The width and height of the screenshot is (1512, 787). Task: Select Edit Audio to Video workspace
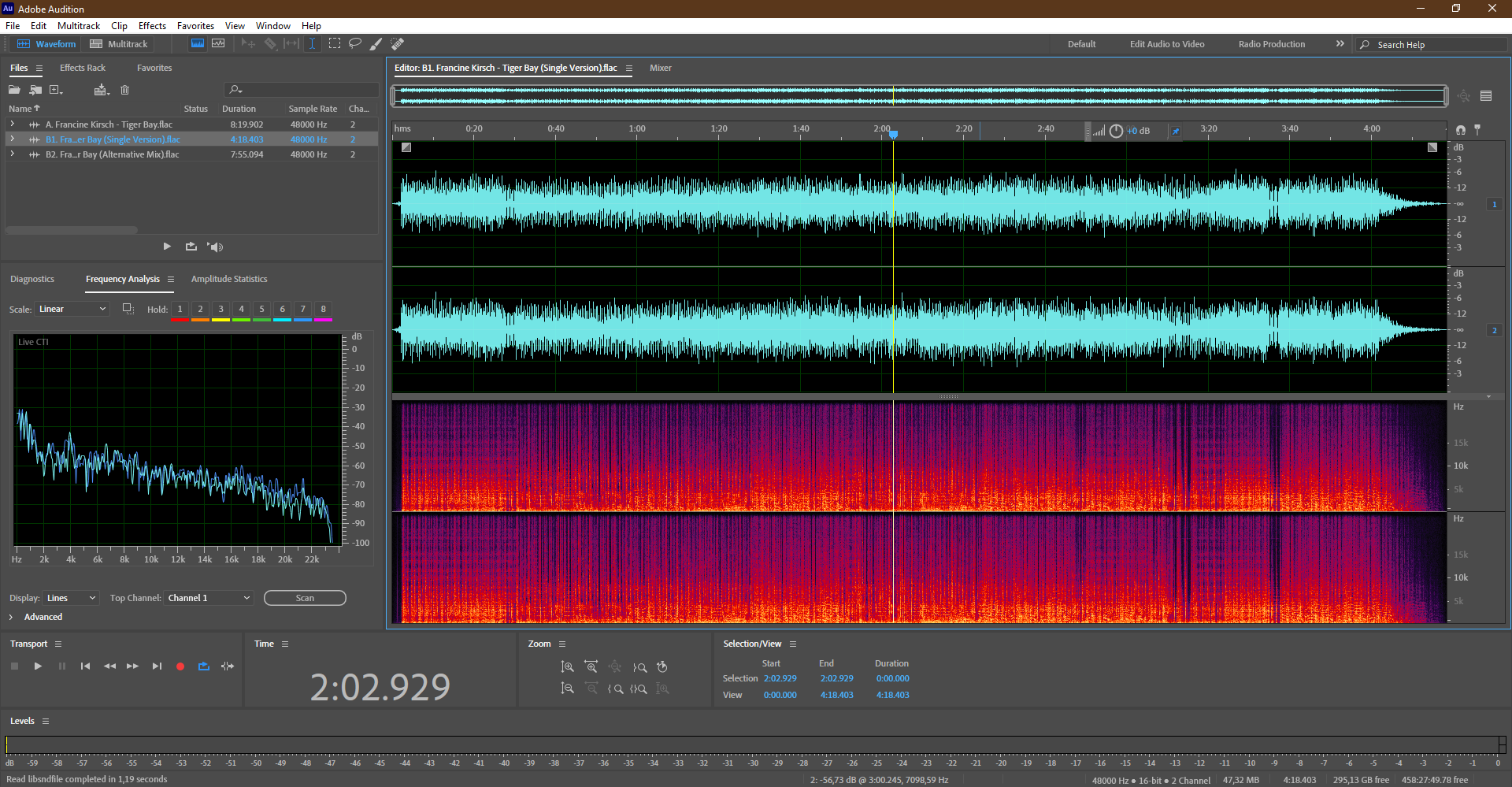coord(1167,44)
